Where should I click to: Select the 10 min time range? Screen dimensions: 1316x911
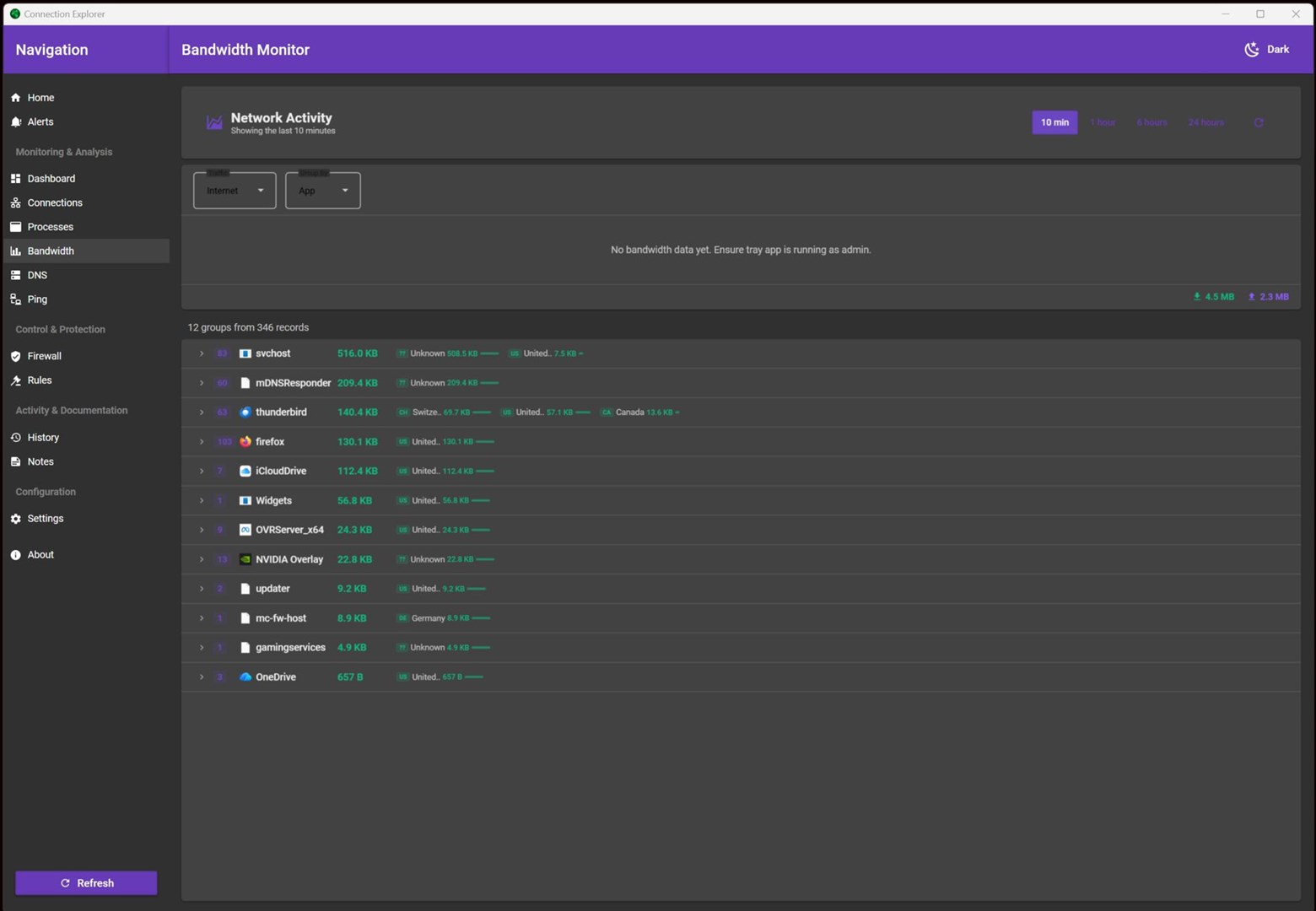(x=1054, y=123)
